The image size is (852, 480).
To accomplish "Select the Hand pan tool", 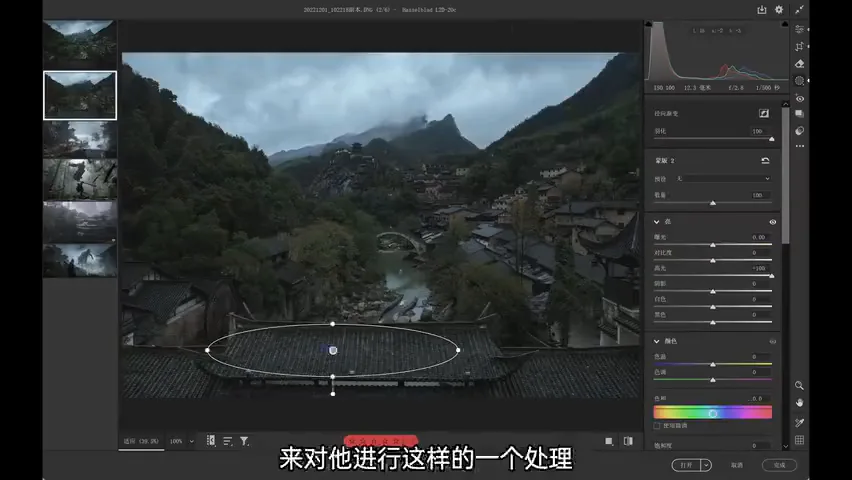I will coord(799,403).
